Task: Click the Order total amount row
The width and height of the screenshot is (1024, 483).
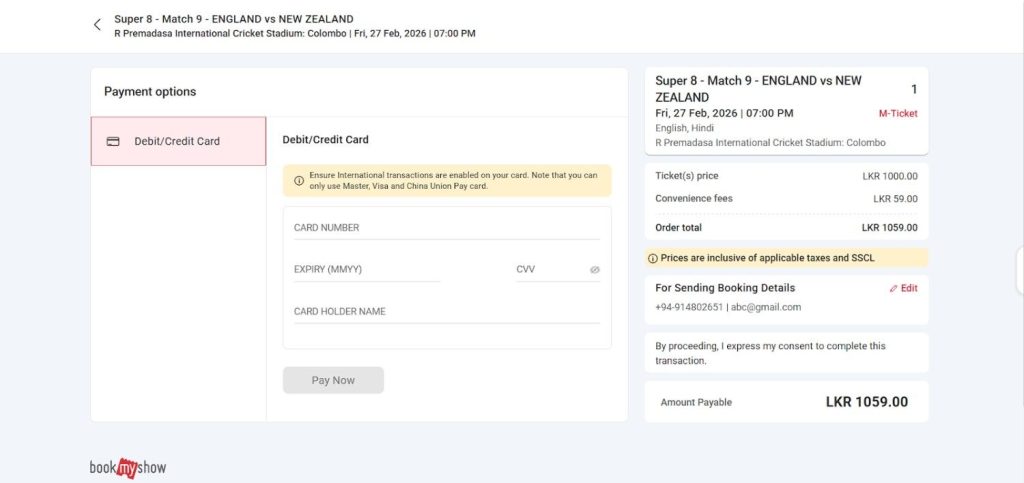Action: [x=786, y=228]
